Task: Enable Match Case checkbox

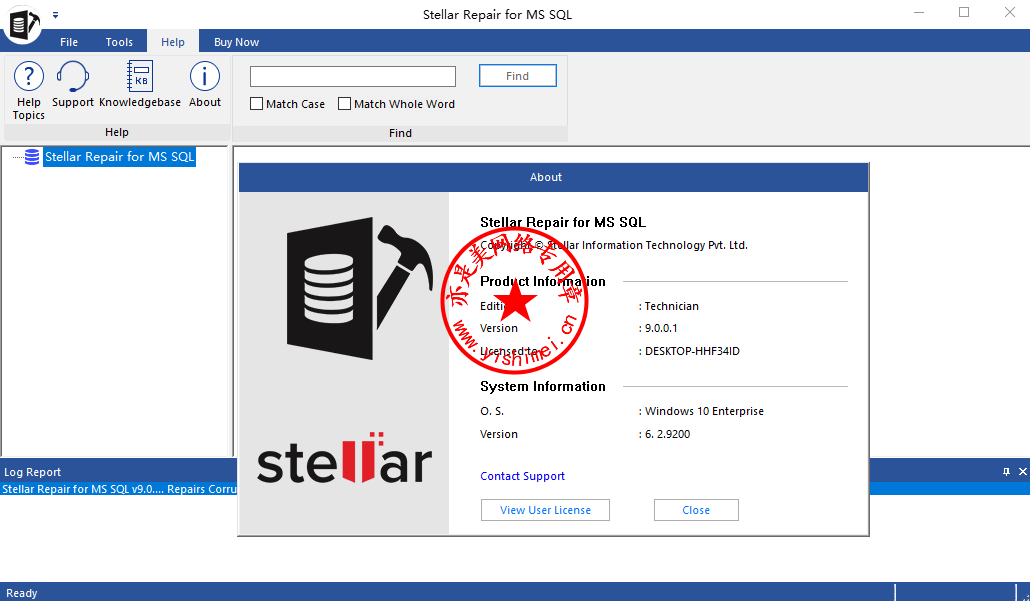Action: point(257,104)
